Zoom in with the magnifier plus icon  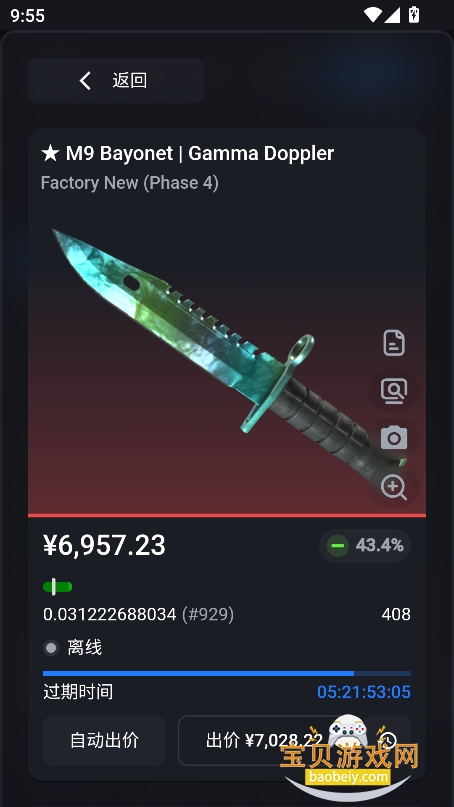[394, 486]
